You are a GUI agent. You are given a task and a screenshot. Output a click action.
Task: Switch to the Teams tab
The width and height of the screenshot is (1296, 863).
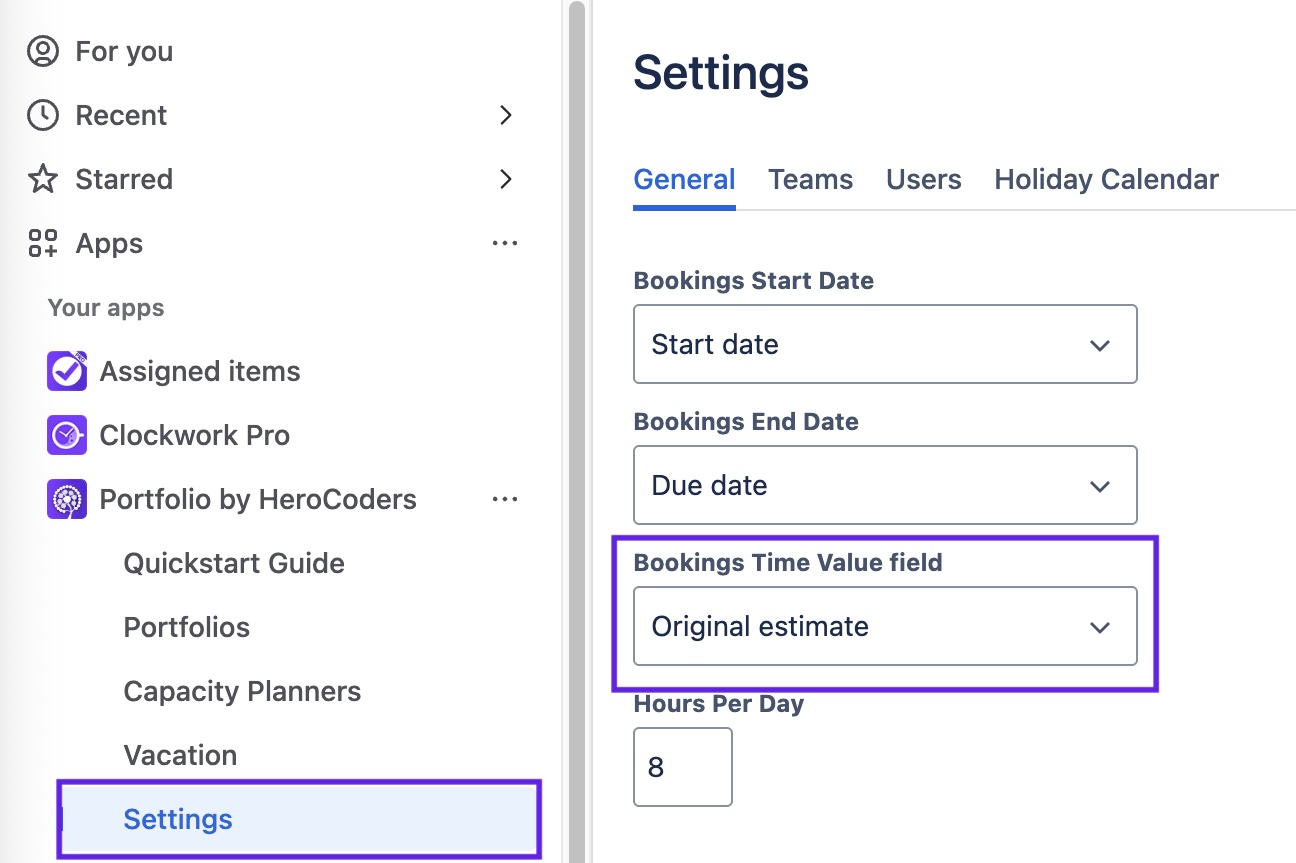(810, 180)
